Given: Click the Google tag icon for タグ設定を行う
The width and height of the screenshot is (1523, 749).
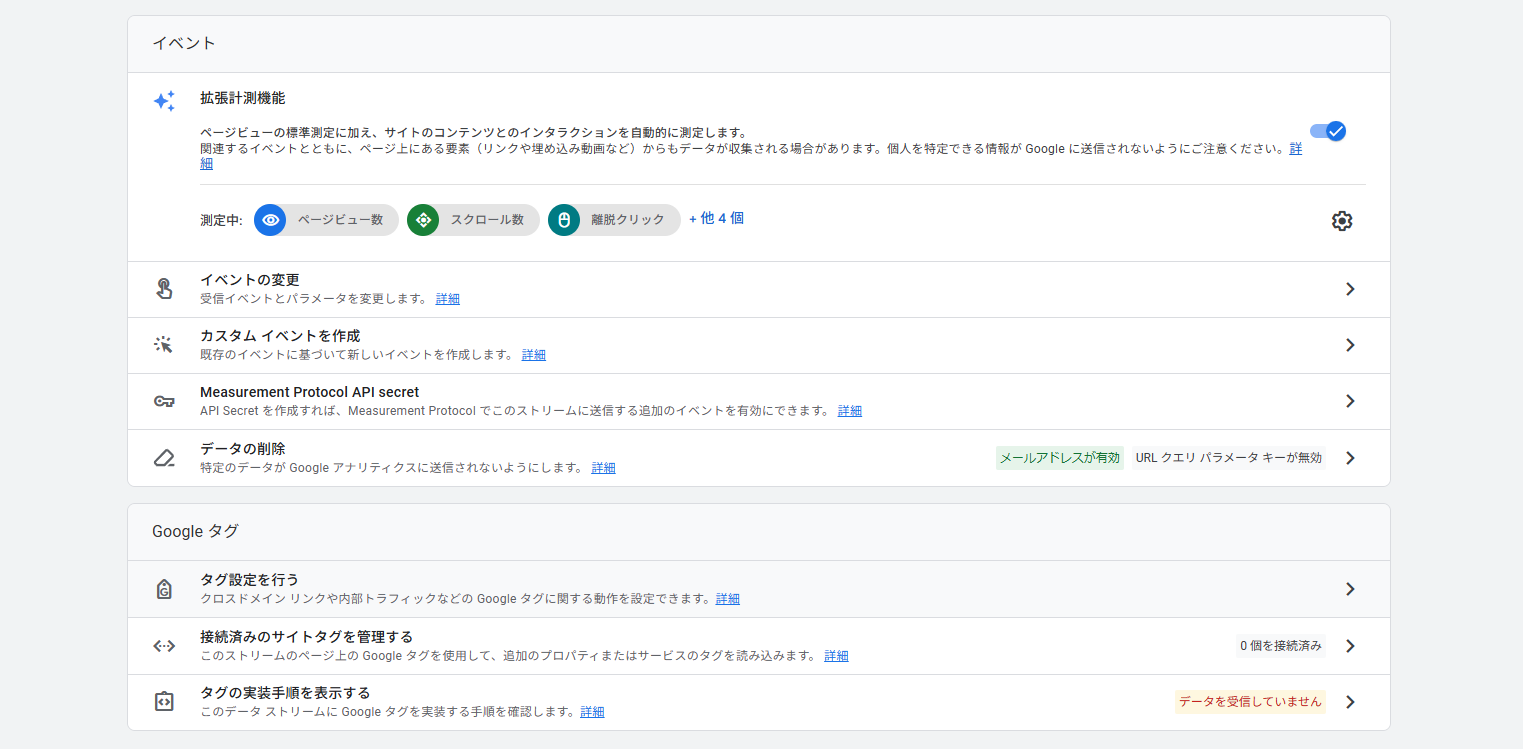Looking at the screenshot, I should (x=164, y=589).
